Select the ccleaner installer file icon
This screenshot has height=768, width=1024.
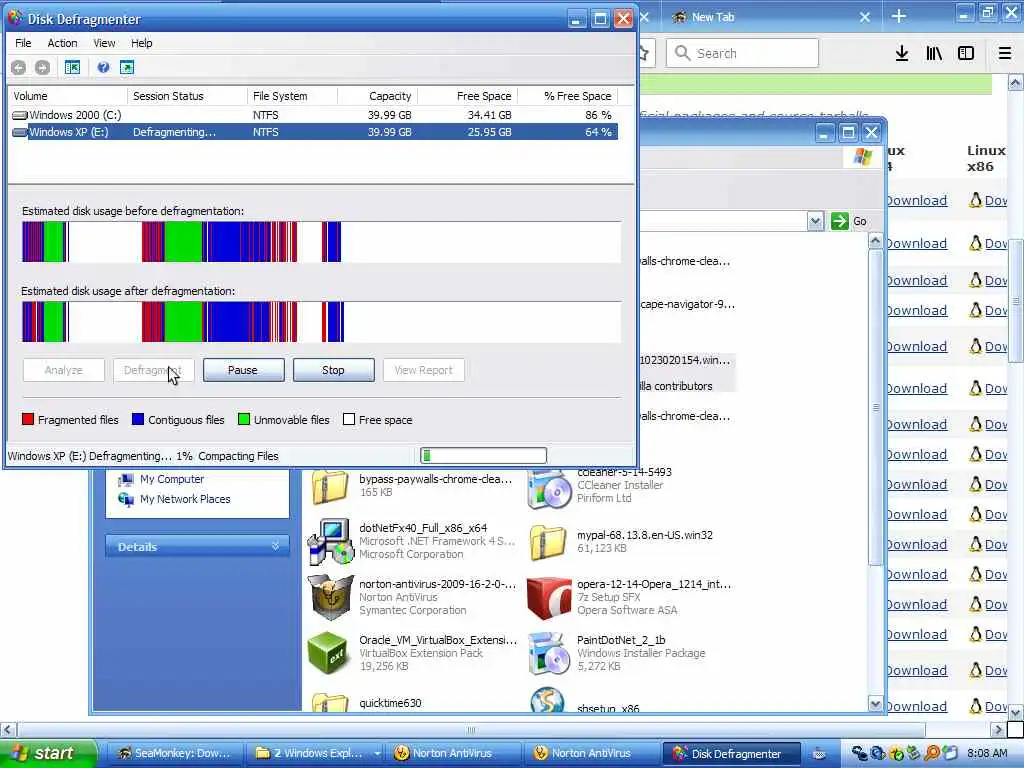click(549, 488)
